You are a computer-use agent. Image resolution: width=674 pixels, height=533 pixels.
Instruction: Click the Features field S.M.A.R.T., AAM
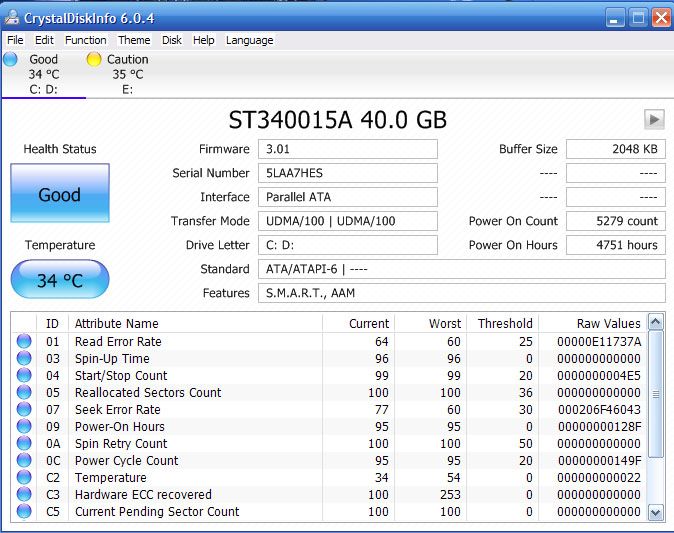(x=462, y=293)
